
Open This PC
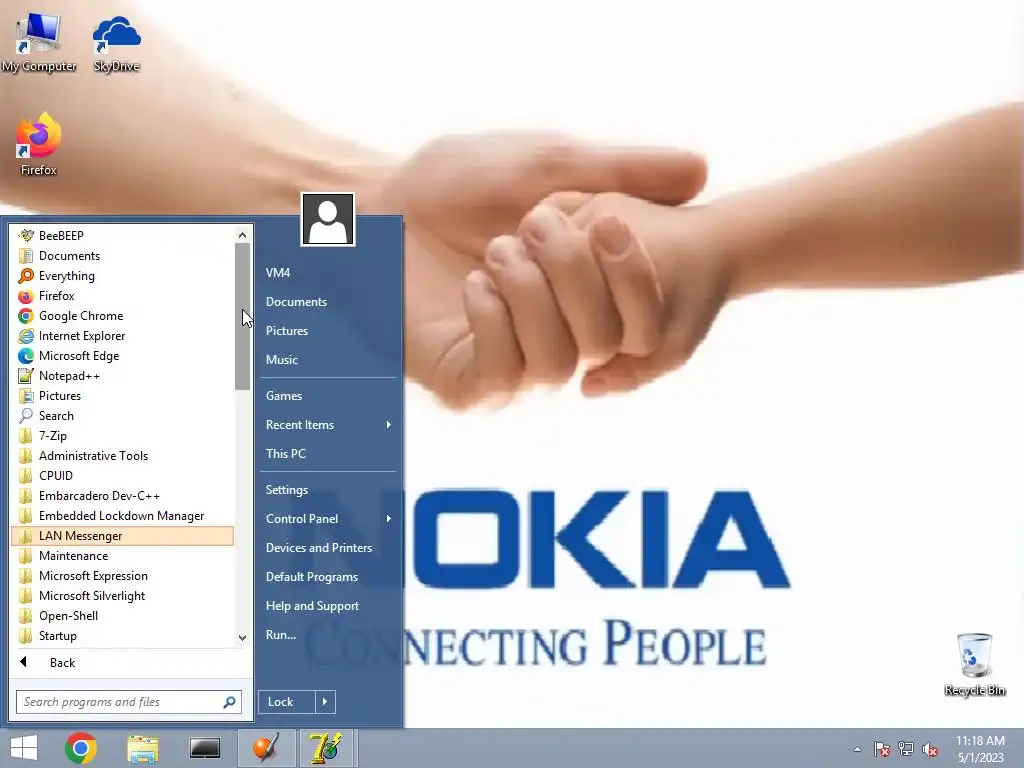[x=328, y=453]
